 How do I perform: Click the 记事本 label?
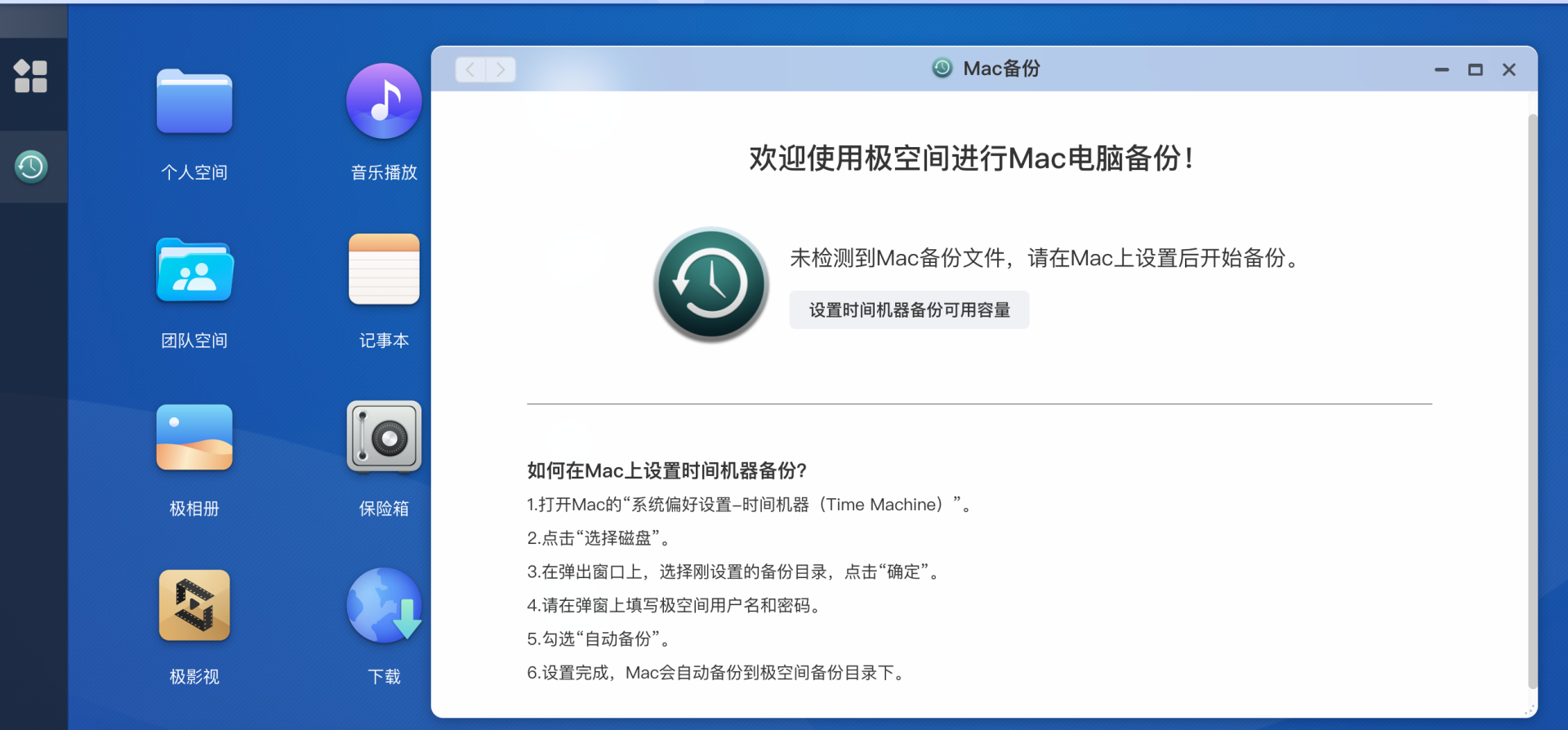384,341
